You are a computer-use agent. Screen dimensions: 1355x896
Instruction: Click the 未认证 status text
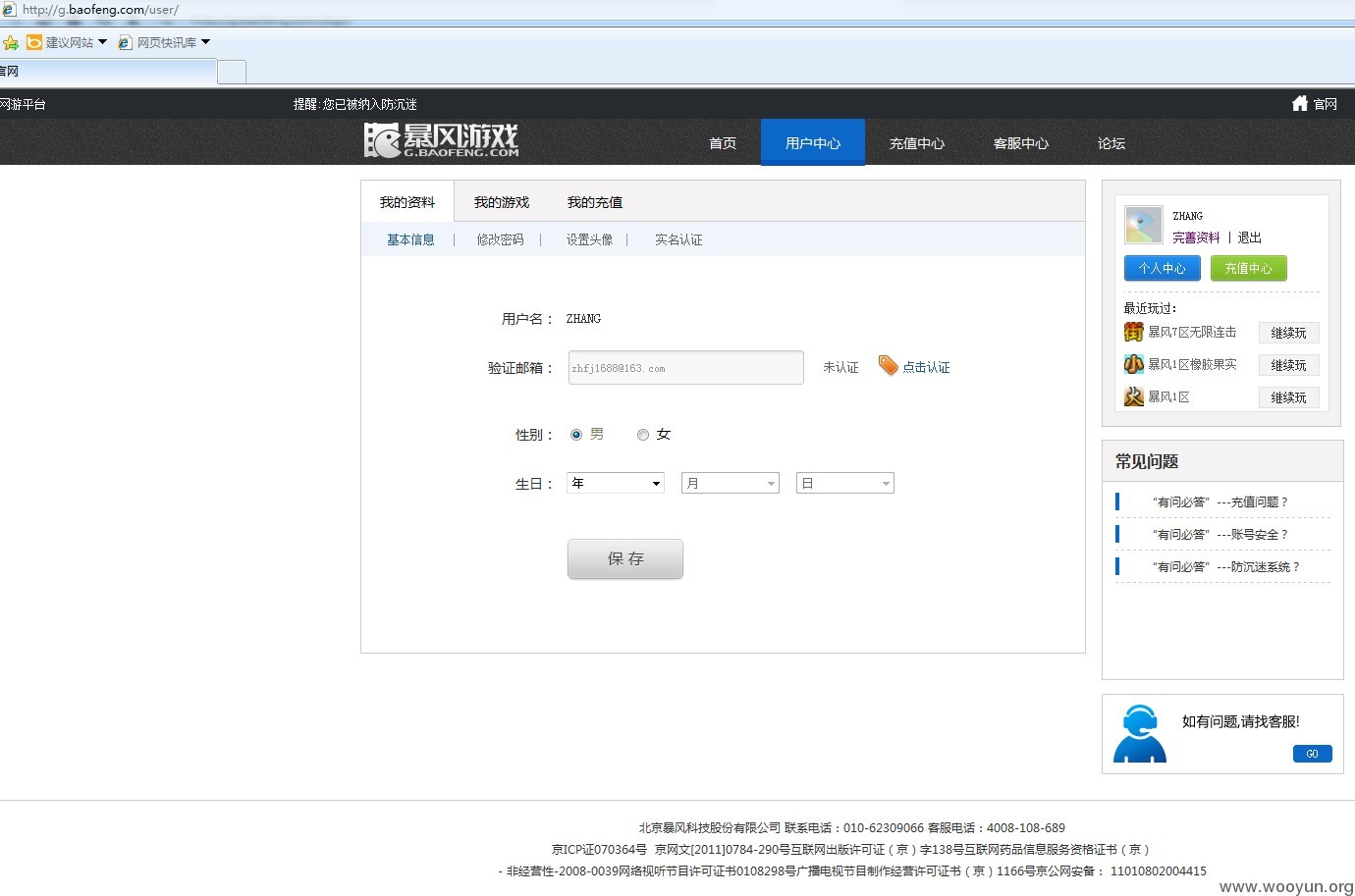(x=840, y=367)
